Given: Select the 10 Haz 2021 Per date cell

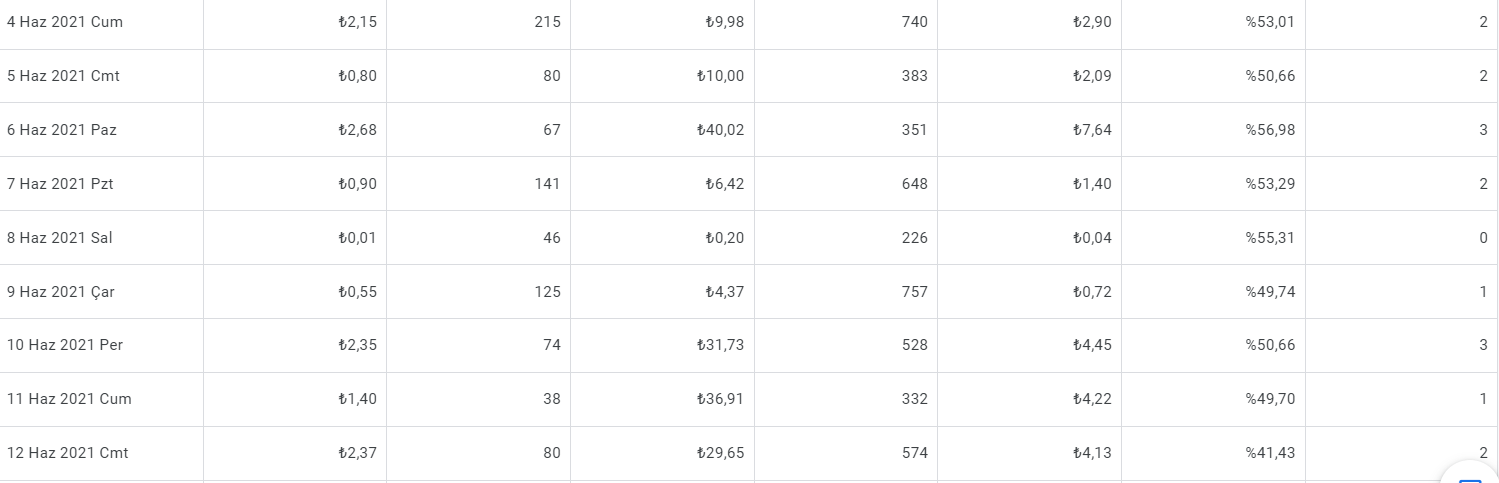Looking at the screenshot, I should pyautogui.click(x=101, y=345).
